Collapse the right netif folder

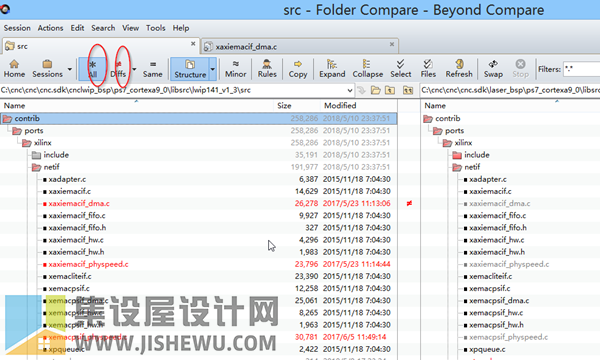coord(457,167)
